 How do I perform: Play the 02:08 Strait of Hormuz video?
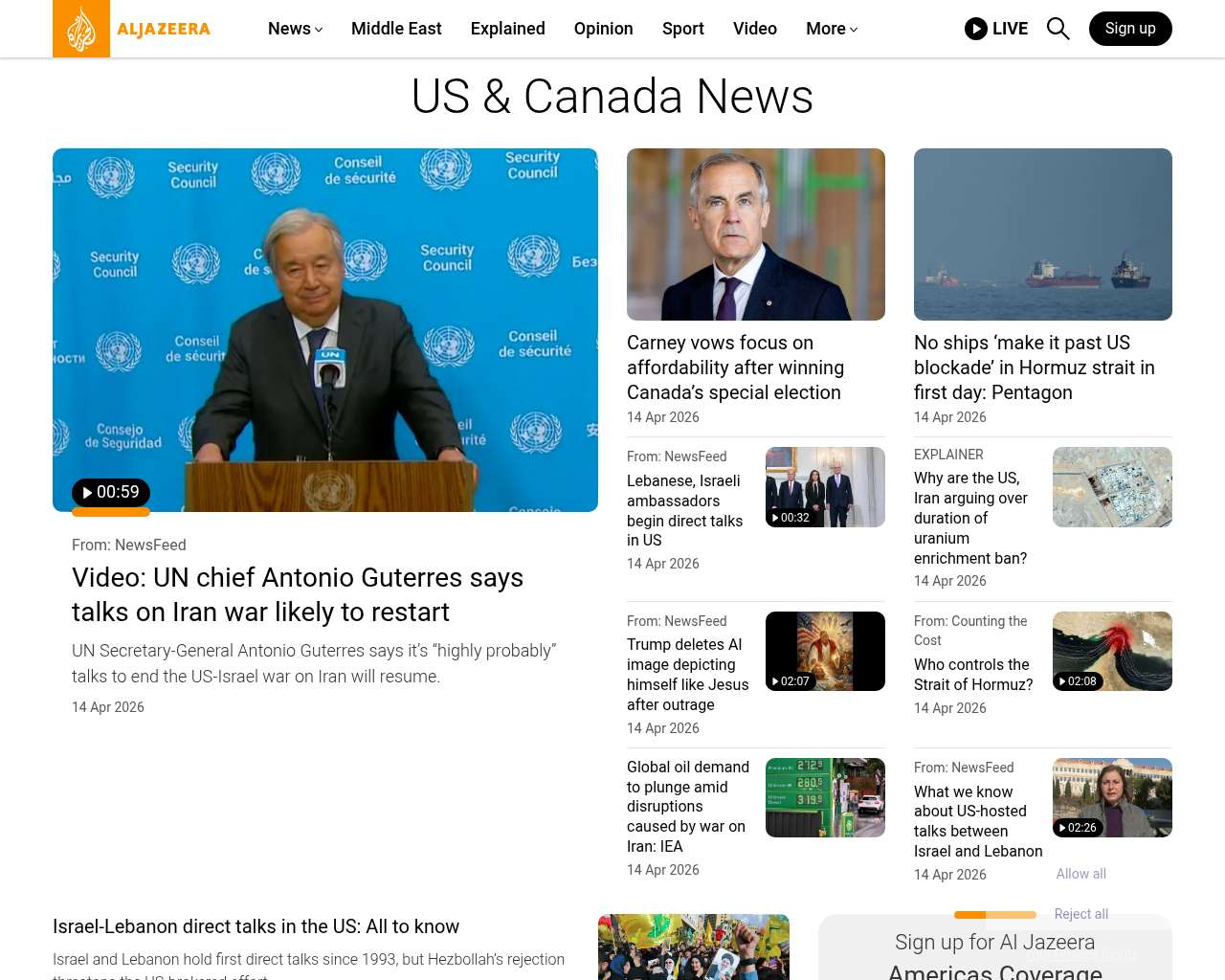pos(1078,681)
